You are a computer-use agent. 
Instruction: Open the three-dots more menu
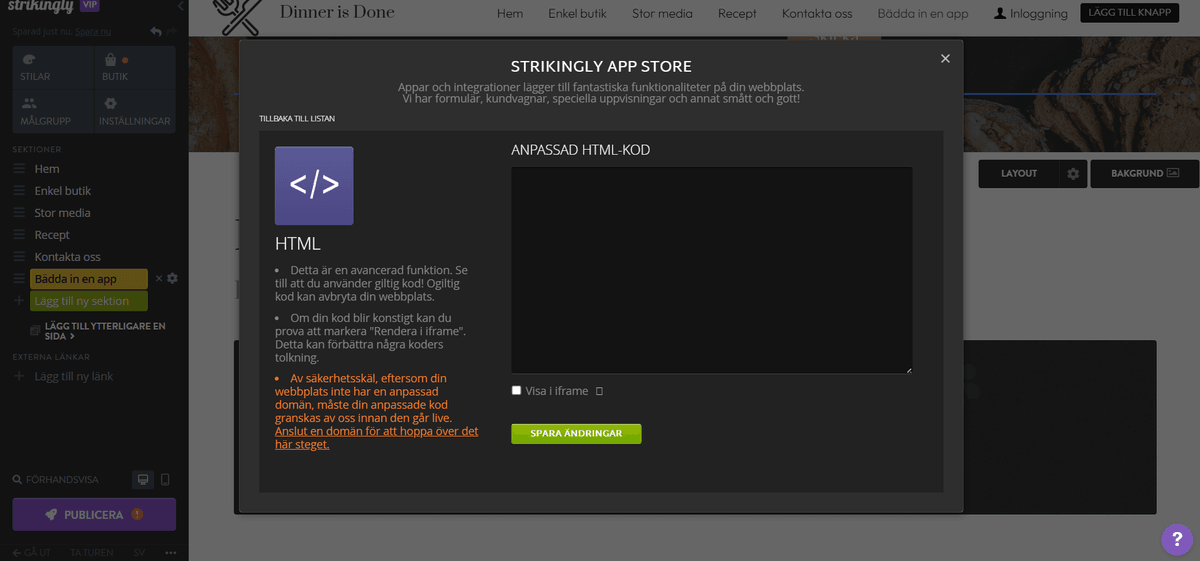170,552
